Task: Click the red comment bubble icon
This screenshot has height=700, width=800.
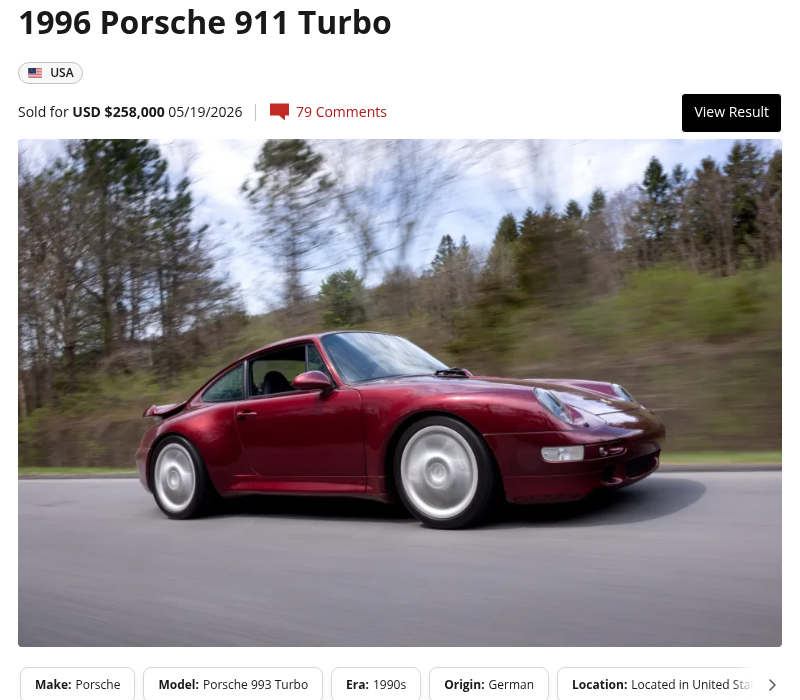Action: point(279,112)
